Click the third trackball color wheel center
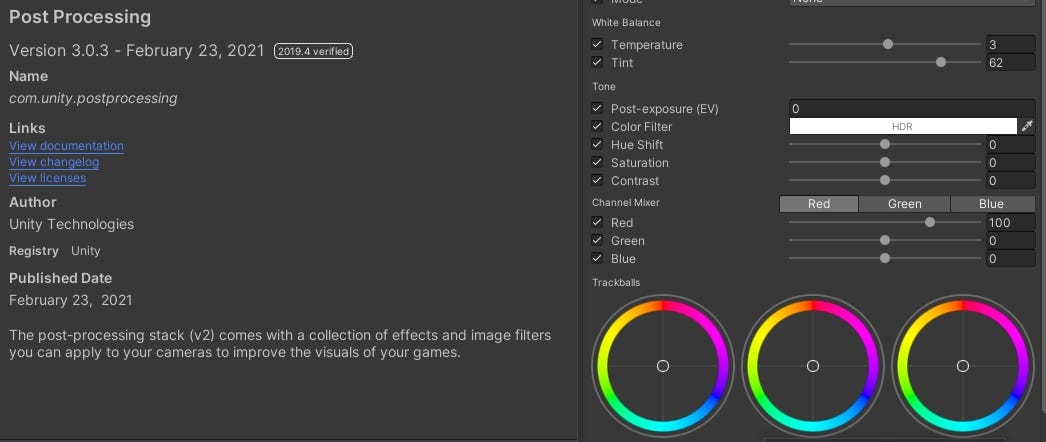This screenshot has width=1046, height=442. pos(963,366)
